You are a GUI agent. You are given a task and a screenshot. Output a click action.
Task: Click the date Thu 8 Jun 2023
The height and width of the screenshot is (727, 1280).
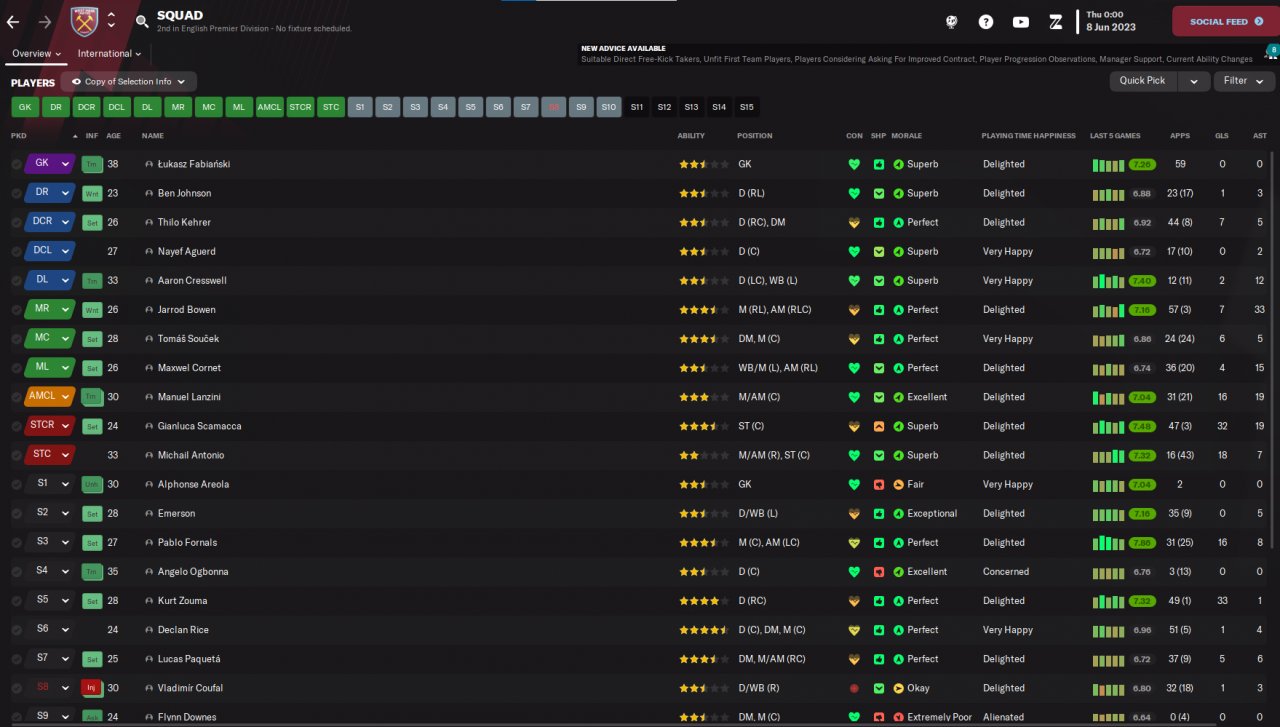point(1110,21)
